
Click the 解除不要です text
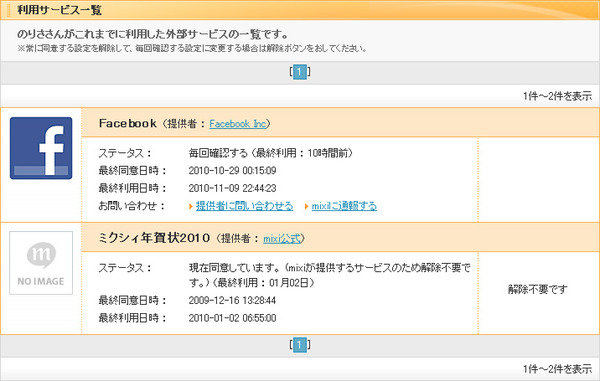click(x=538, y=289)
